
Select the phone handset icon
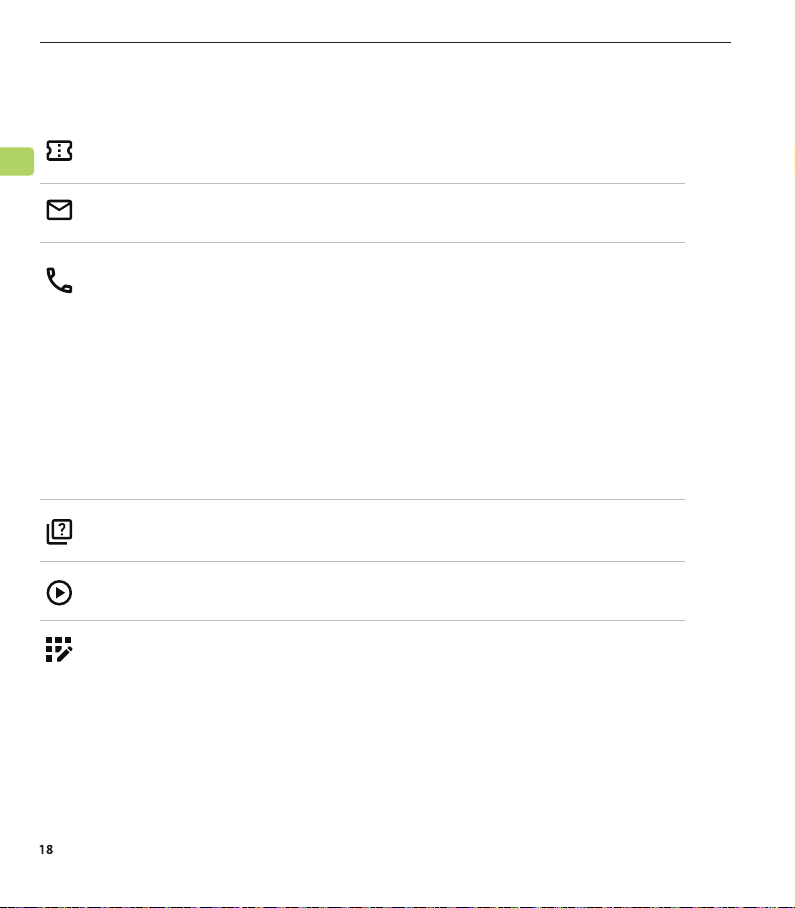[59, 280]
